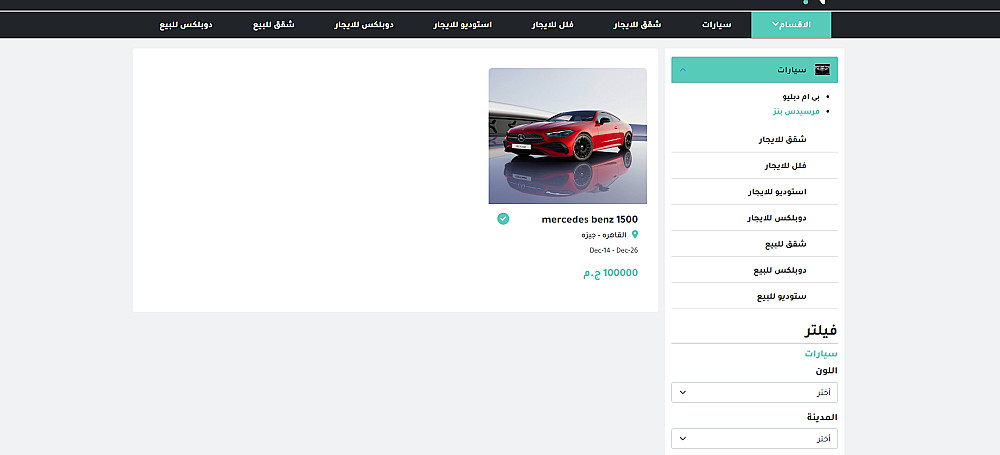The height and width of the screenshot is (455, 1000).
Task: Click the car icon in sidebar header
Action: coord(823,70)
